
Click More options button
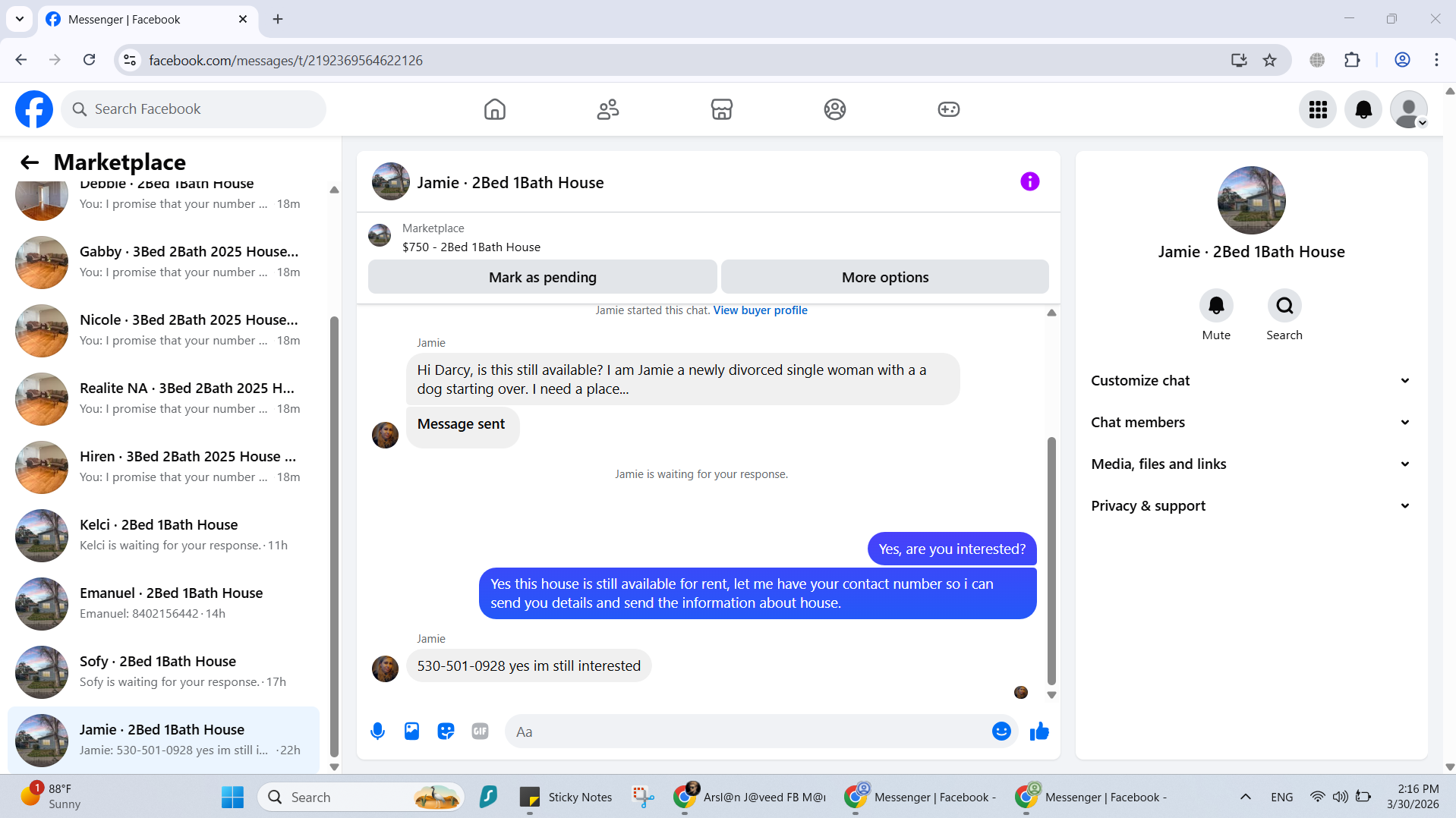[x=884, y=277]
